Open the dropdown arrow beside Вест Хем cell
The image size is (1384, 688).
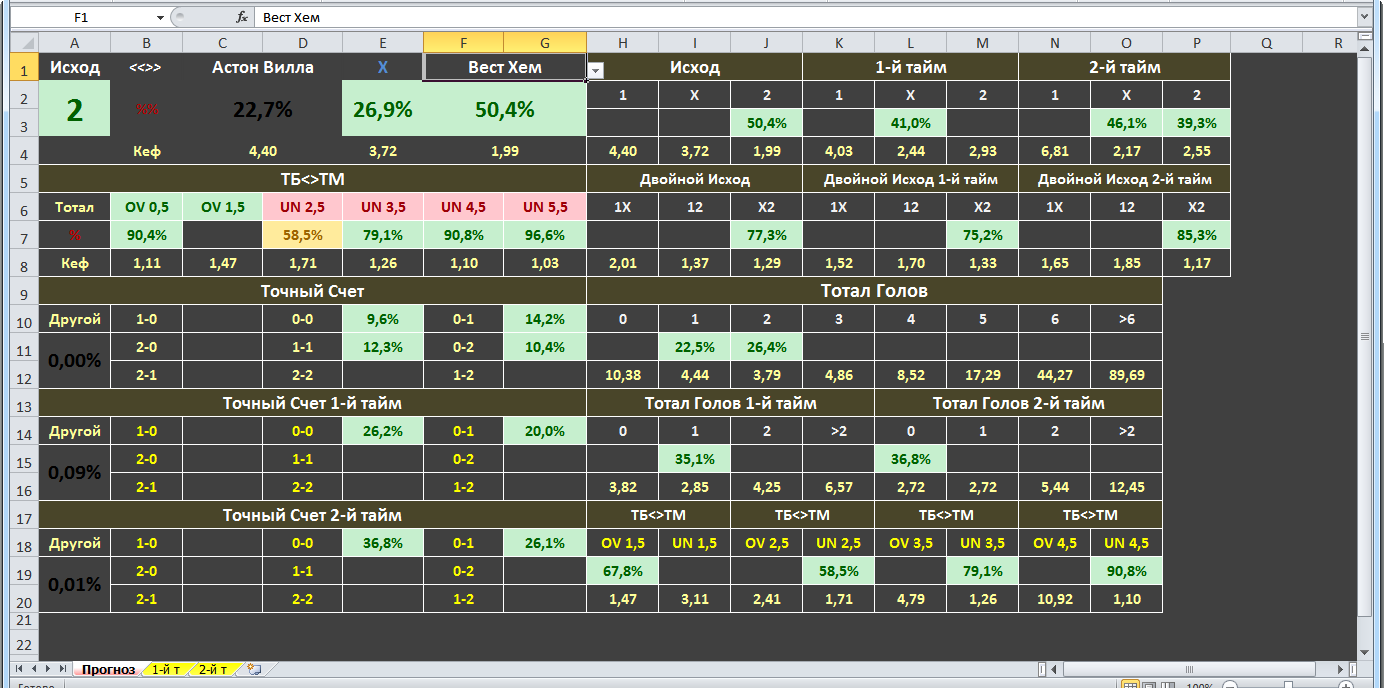[x=595, y=71]
